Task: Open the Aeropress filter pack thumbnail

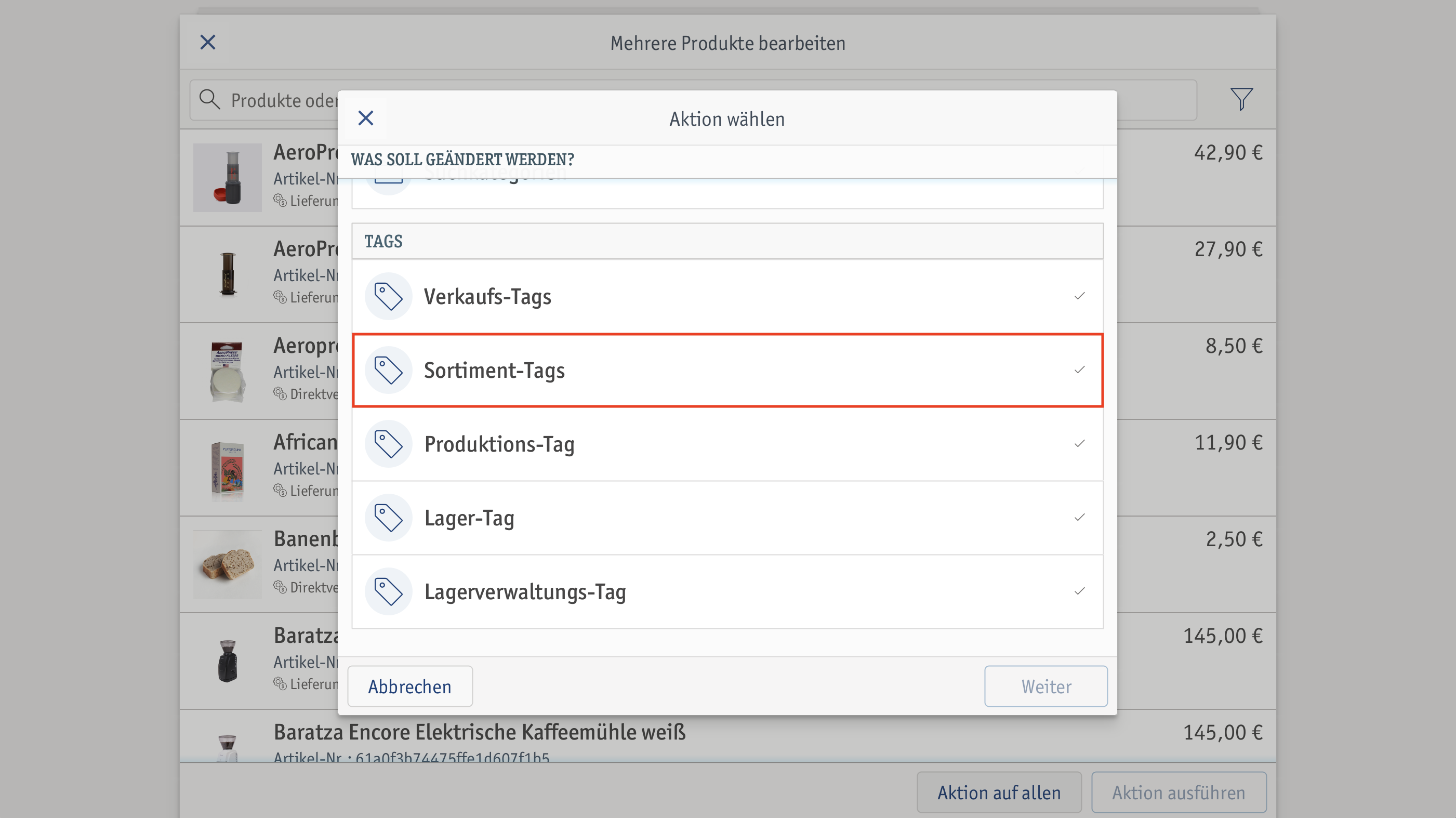Action: pyautogui.click(x=227, y=371)
